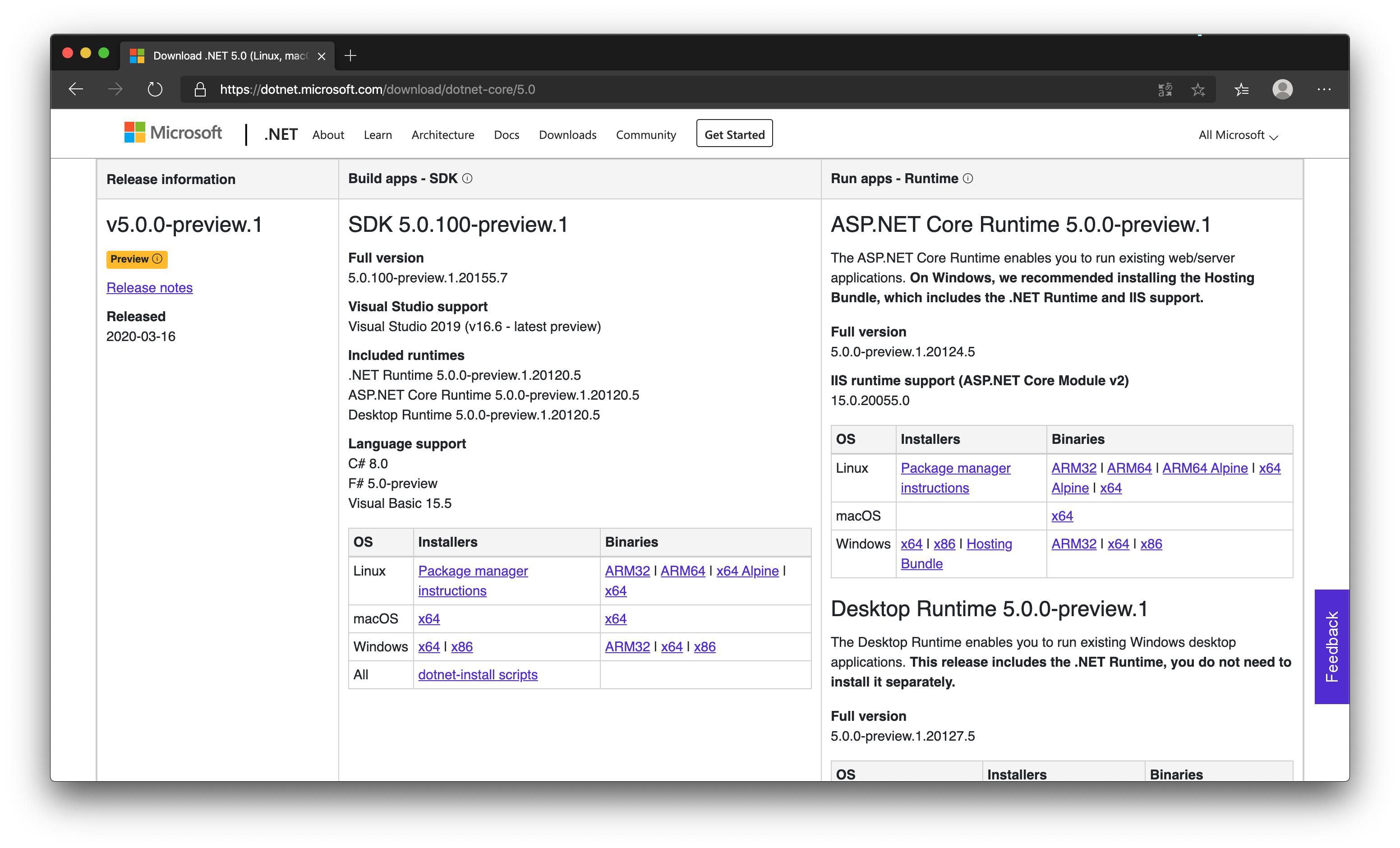Add this page to favorites
Screen dimensions: 1400x848
pyautogui.click(x=1198, y=89)
